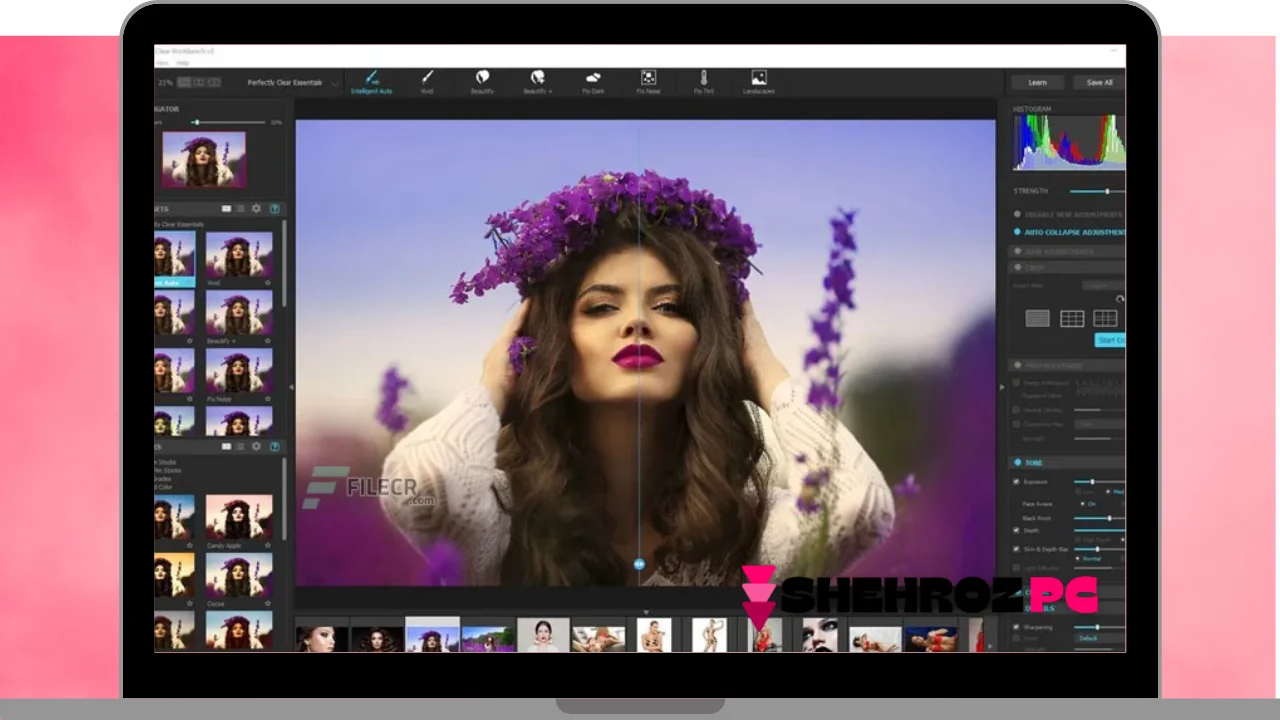
Task: Click the Save All button
Action: pyautogui.click(x=1099, y=82)
